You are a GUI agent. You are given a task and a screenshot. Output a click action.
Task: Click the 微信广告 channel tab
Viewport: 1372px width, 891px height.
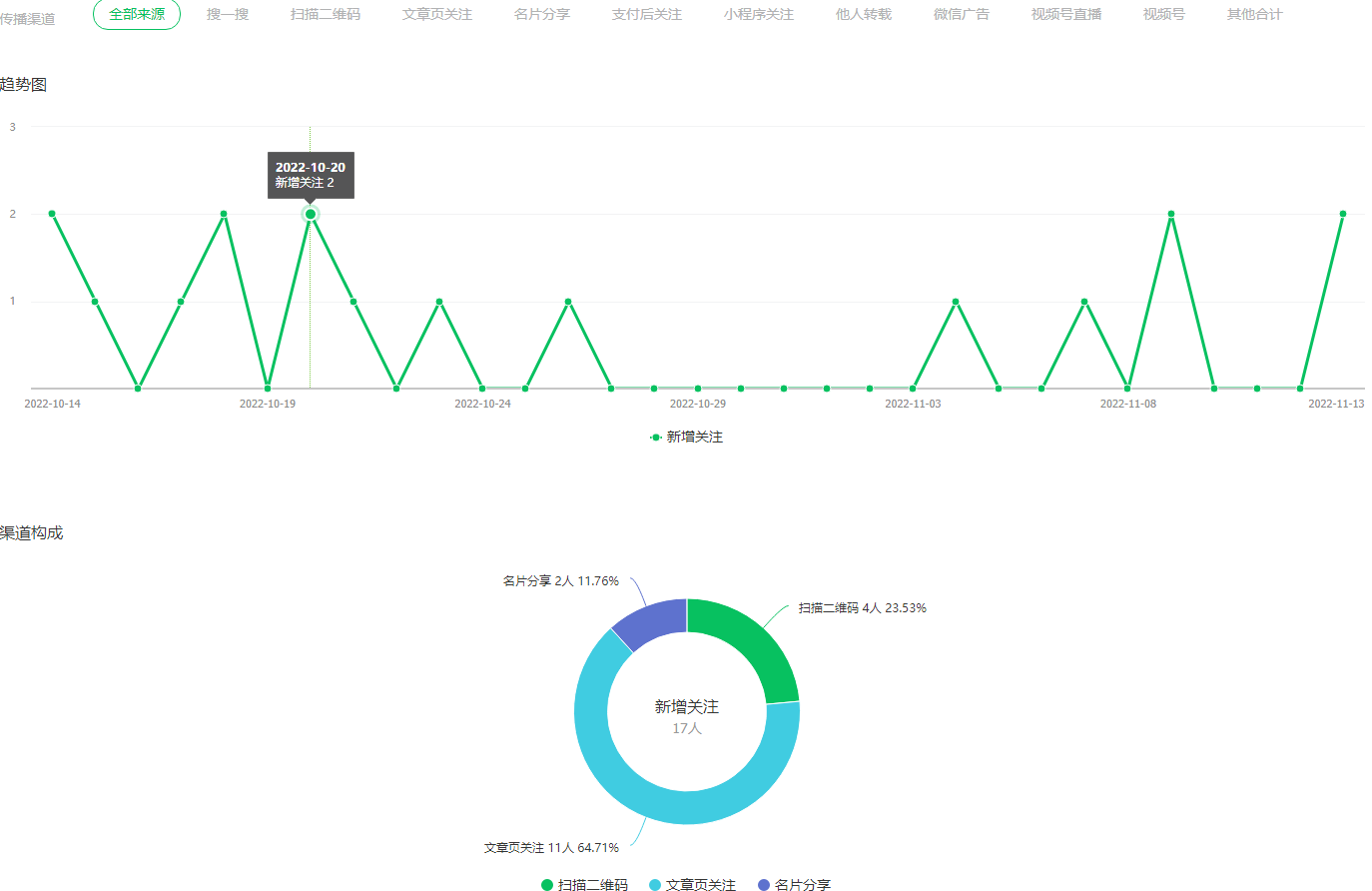click(962, 14)
